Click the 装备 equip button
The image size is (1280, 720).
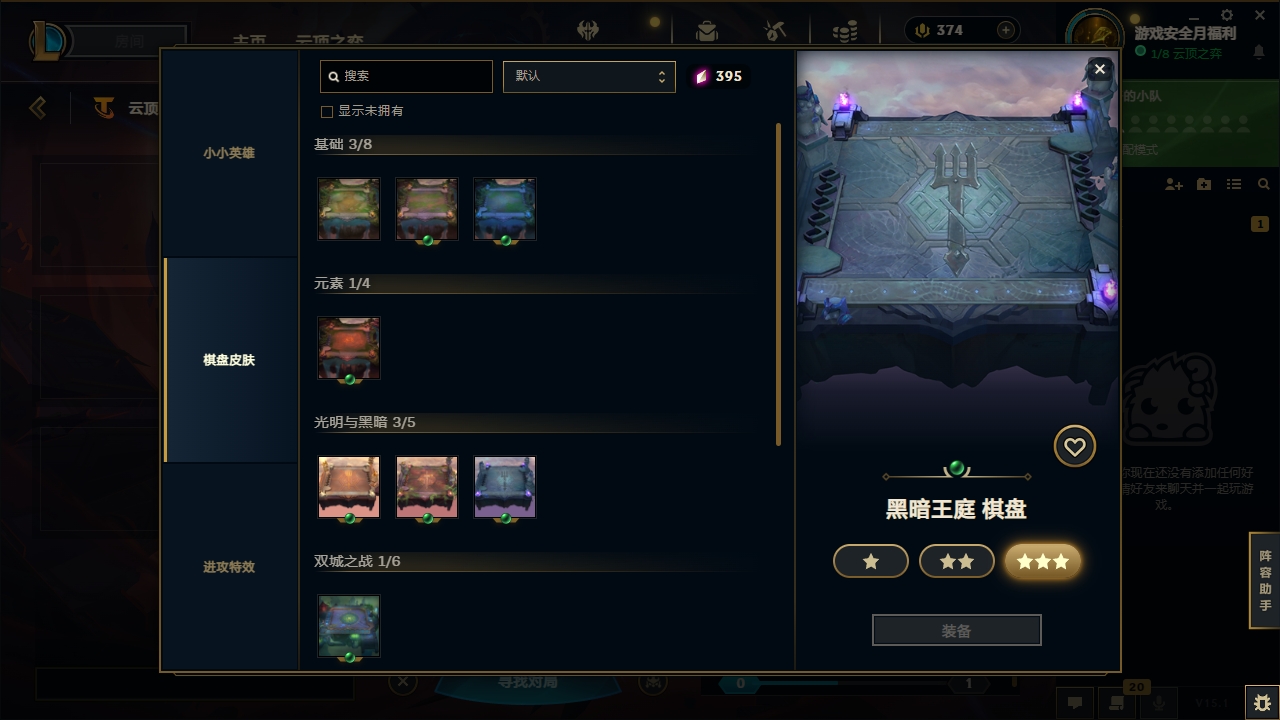coord(957,631)
